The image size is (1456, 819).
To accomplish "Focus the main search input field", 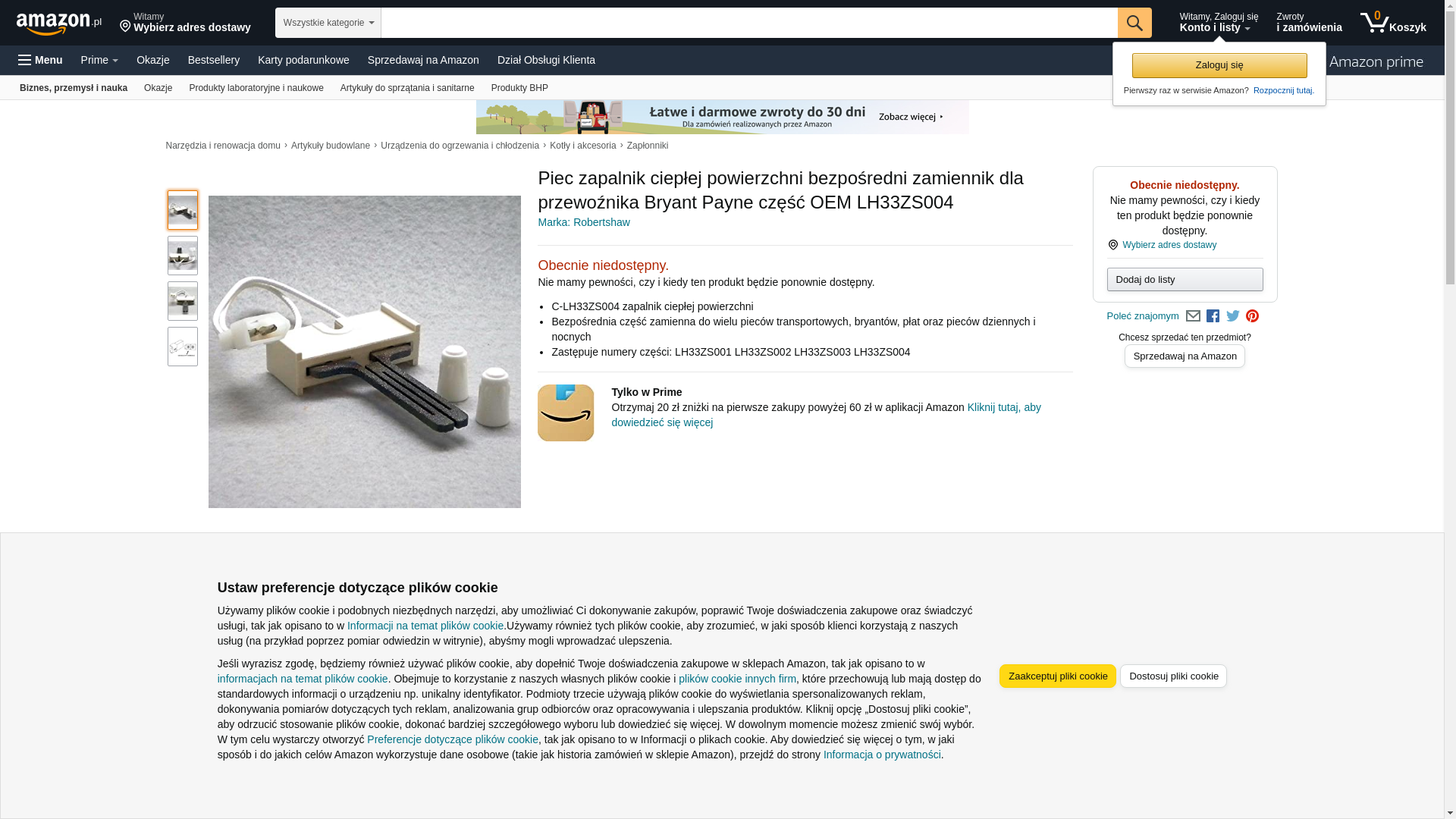I will click(x=749, y=23).
